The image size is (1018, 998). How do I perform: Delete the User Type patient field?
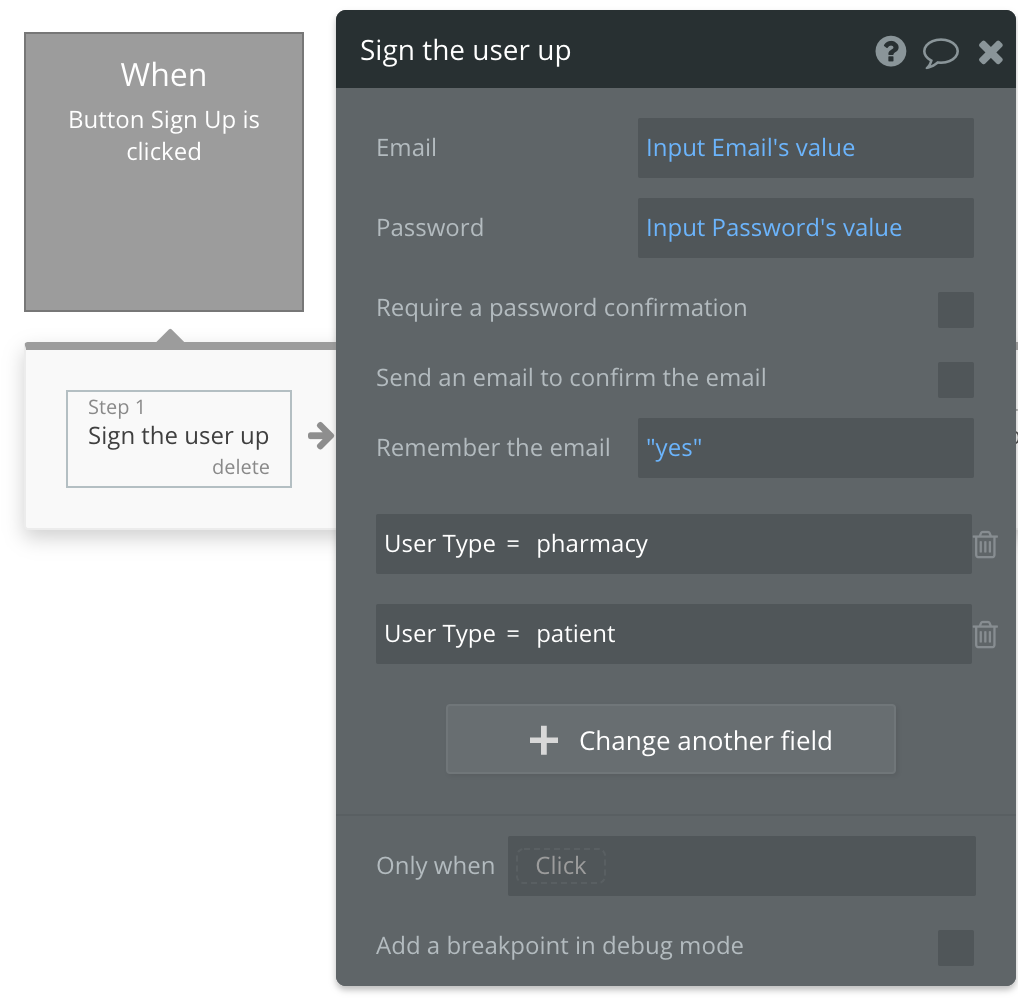[x=985, y=635]
